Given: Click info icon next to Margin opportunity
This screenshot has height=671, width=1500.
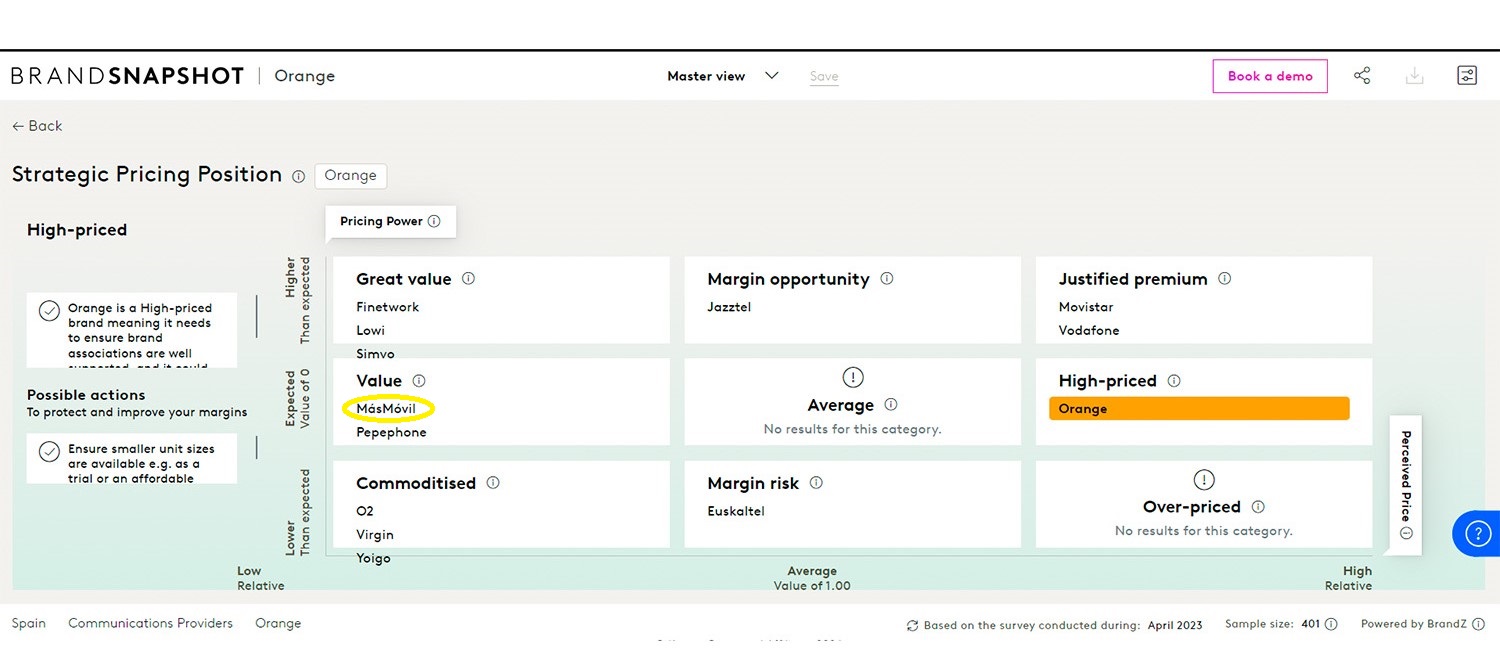Looking at the screenshot, I should pyautogui.click(x=886, y=279).
